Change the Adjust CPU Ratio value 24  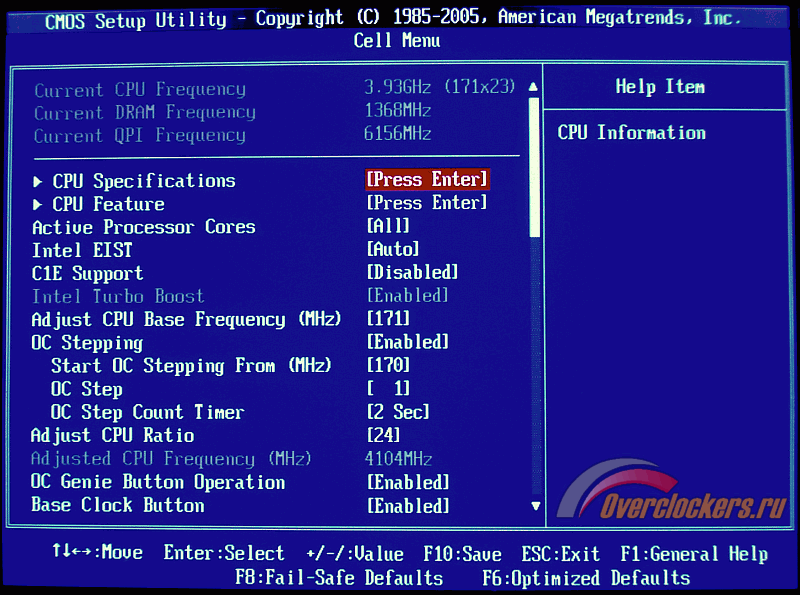click(383, 435)
